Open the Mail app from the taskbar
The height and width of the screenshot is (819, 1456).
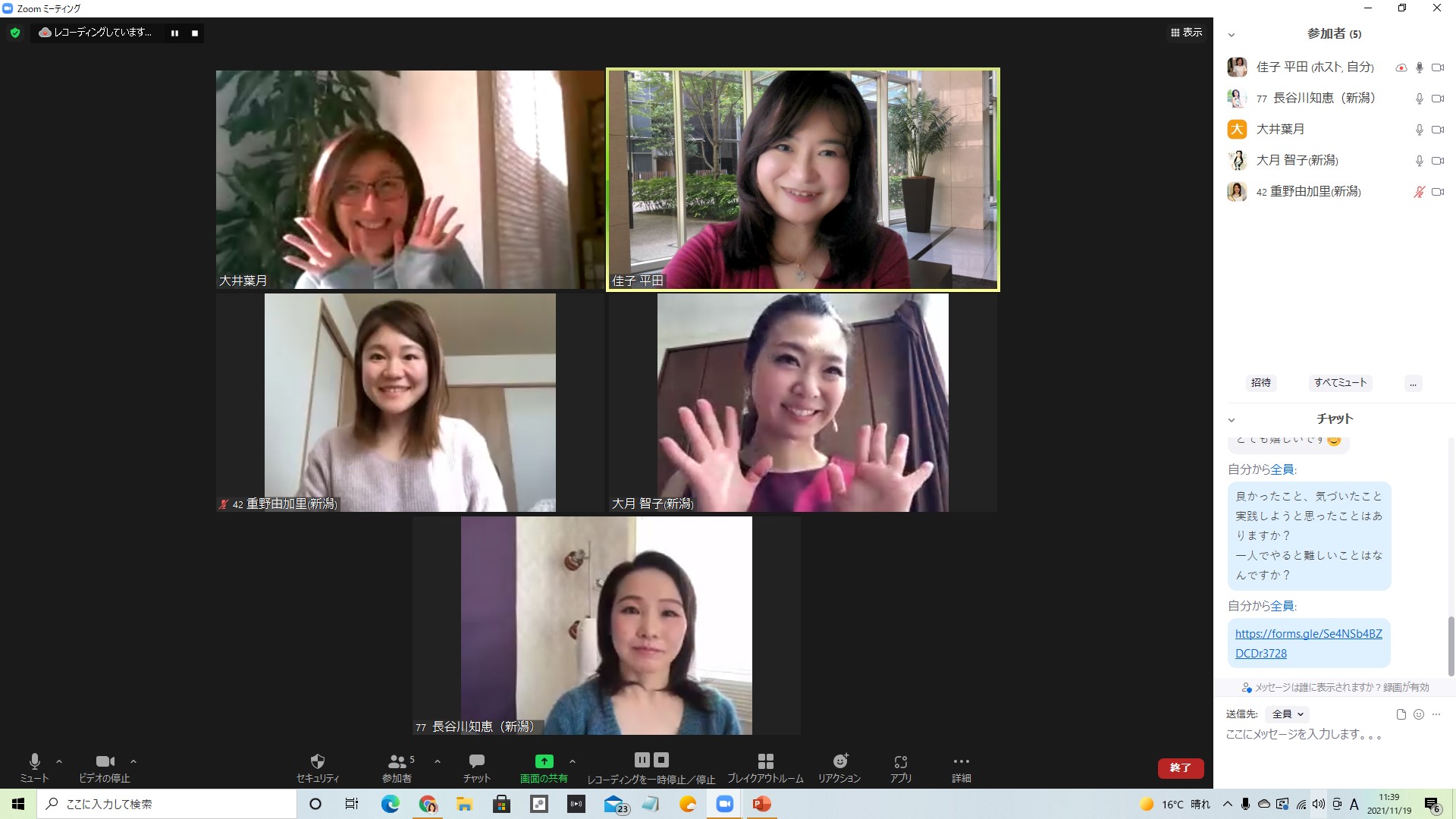pyautogui.click(x=616, y=804)
